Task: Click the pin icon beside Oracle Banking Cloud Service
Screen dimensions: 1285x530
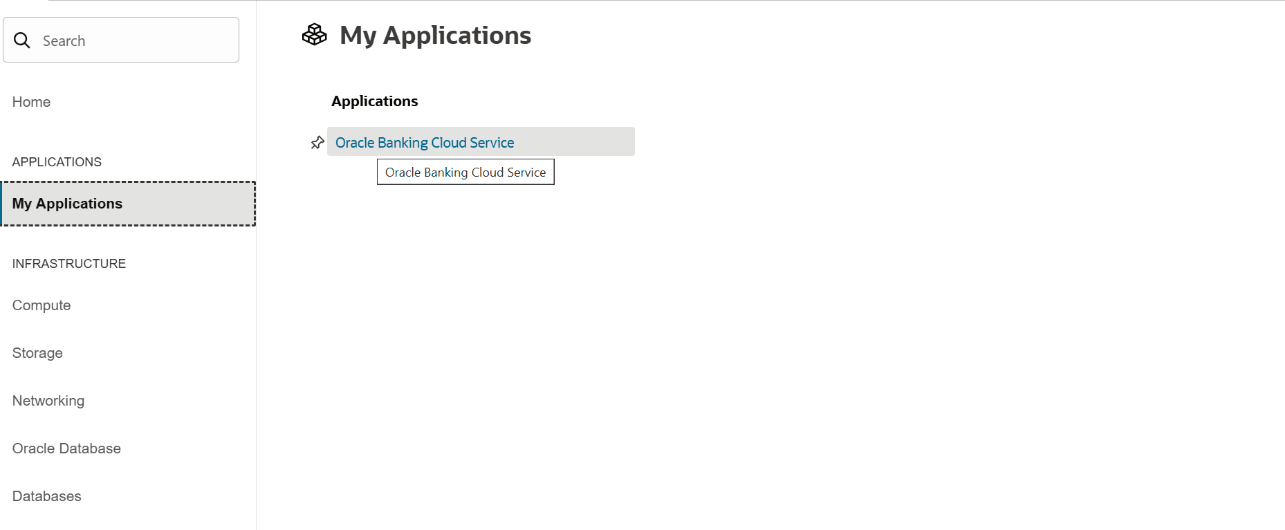Action: click(x=317, y=143)
